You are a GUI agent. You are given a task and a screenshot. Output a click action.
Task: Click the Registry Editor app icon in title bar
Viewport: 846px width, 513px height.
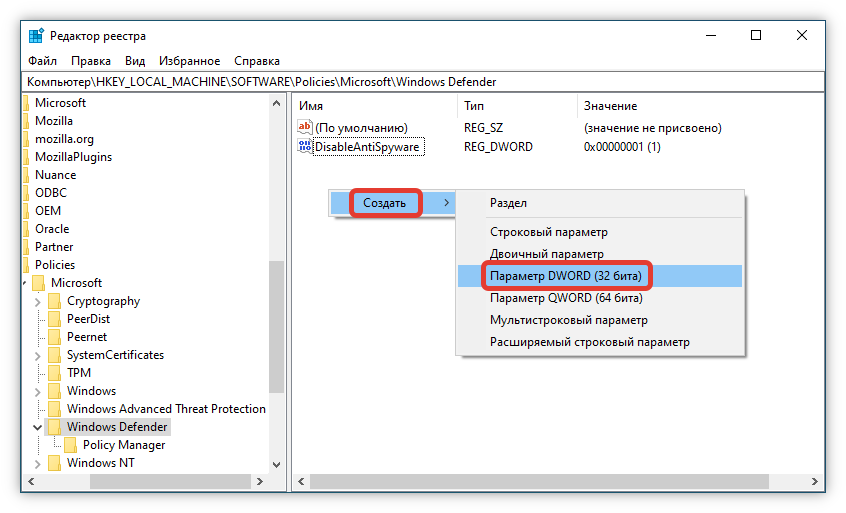pyautogui.click(x=36, y=36)
